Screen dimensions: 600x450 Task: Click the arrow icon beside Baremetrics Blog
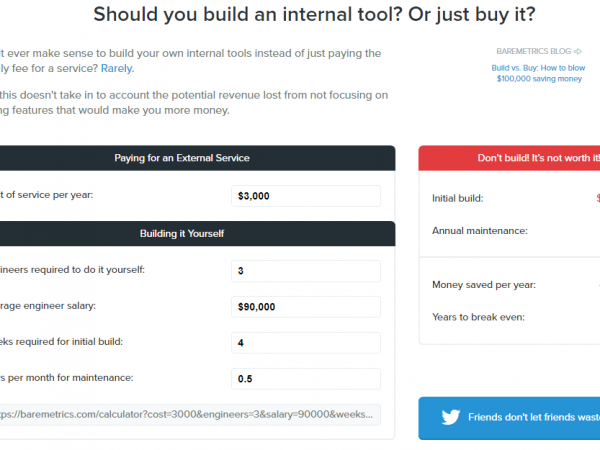click(578, 51)
